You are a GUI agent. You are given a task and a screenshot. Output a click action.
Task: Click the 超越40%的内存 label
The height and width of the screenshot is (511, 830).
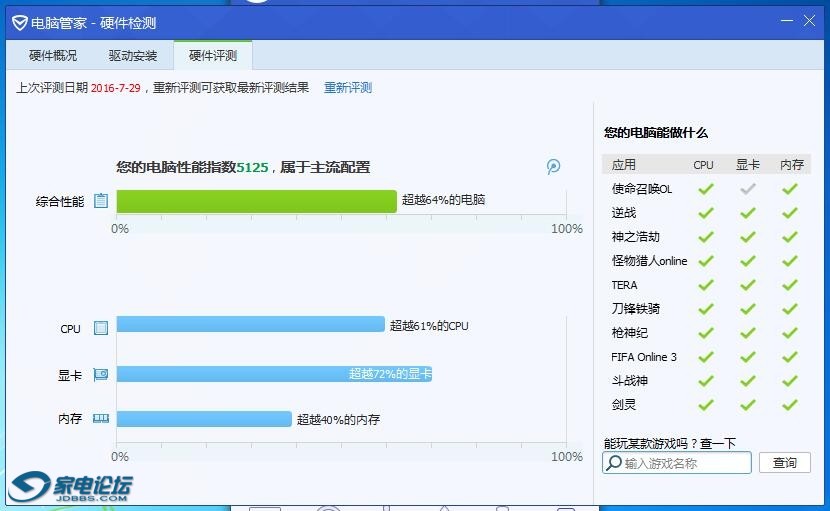click(x=338, y=419)
